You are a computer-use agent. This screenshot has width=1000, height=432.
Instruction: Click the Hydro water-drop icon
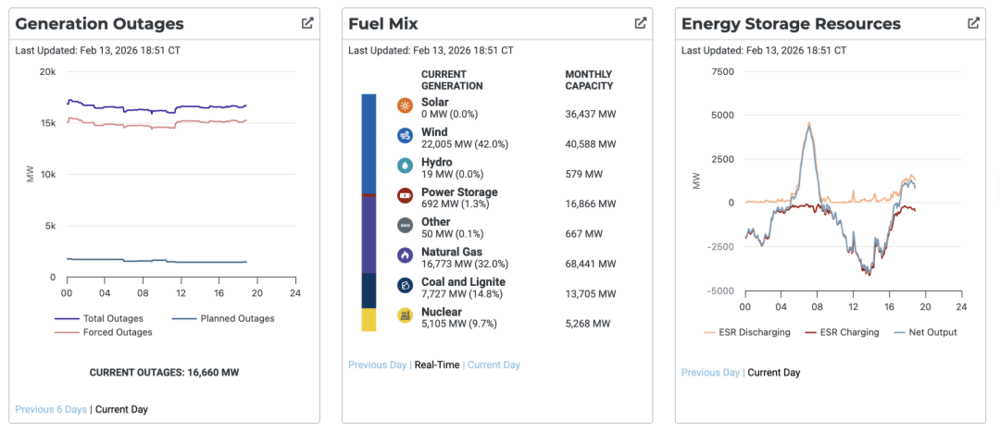(405, 166)
